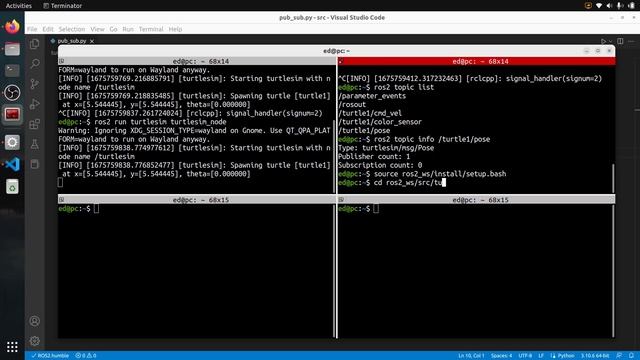Image resolution: width=640 pixels, height=360 pixels.
Task: Focus the bottom-right terminal title bar 68x15
Action: click(x=476, y=200)
